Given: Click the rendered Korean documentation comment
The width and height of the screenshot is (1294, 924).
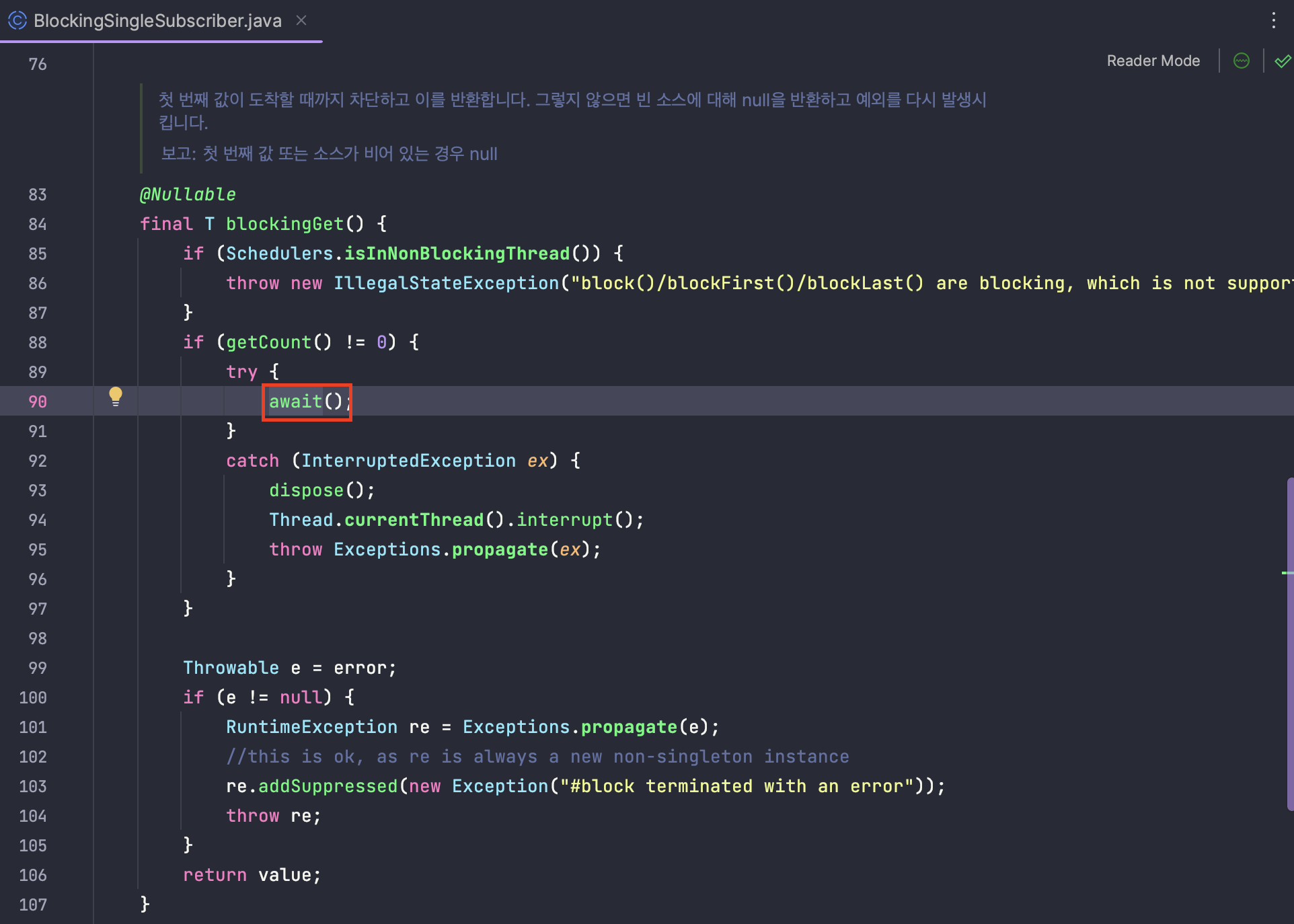Looking at the screenshot, I should click(572, 101).
